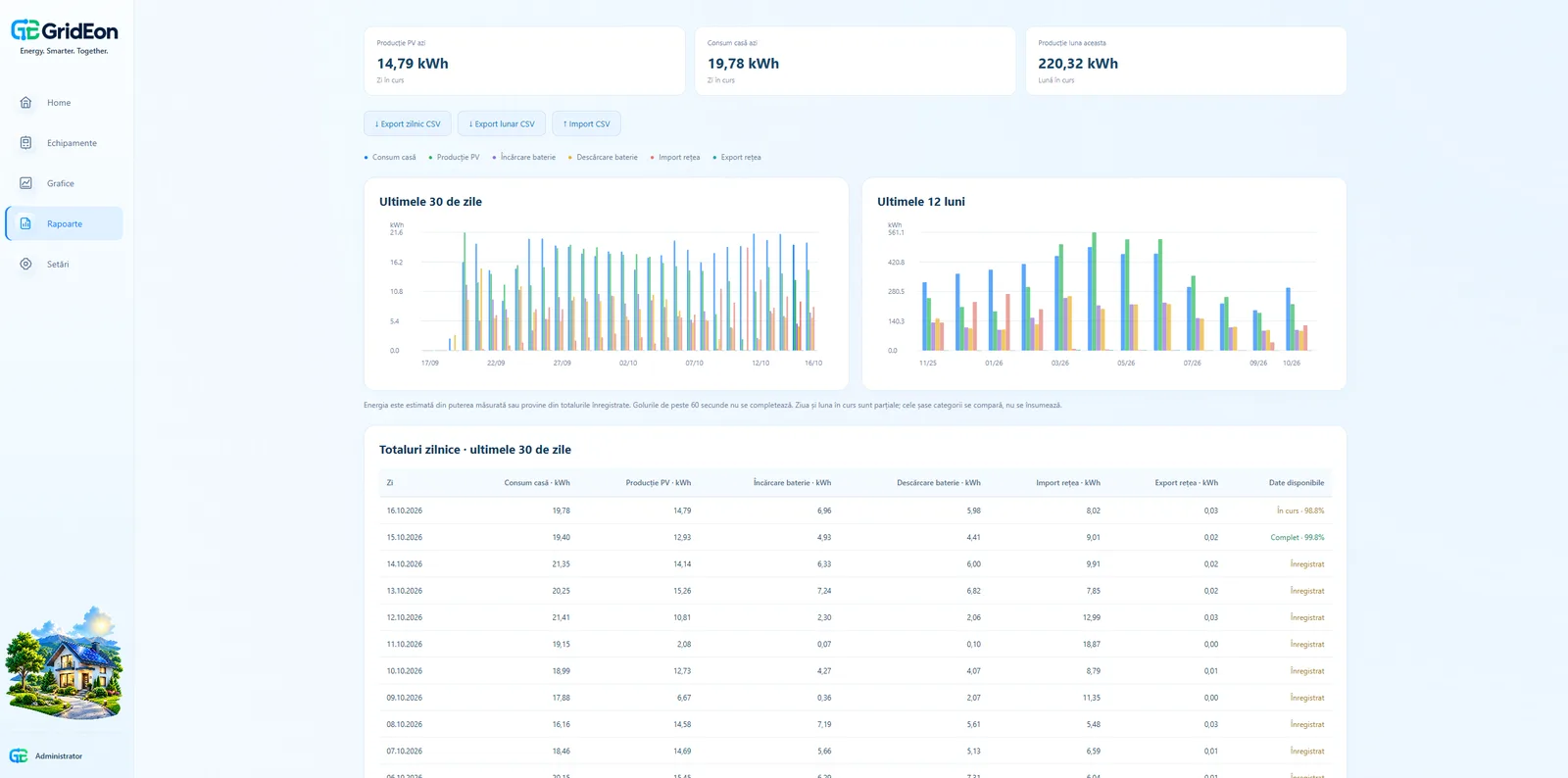This screenshot has height=778, width=1568.
Task: Click Export lunar CSV button
Action: (x=502, y=123)
